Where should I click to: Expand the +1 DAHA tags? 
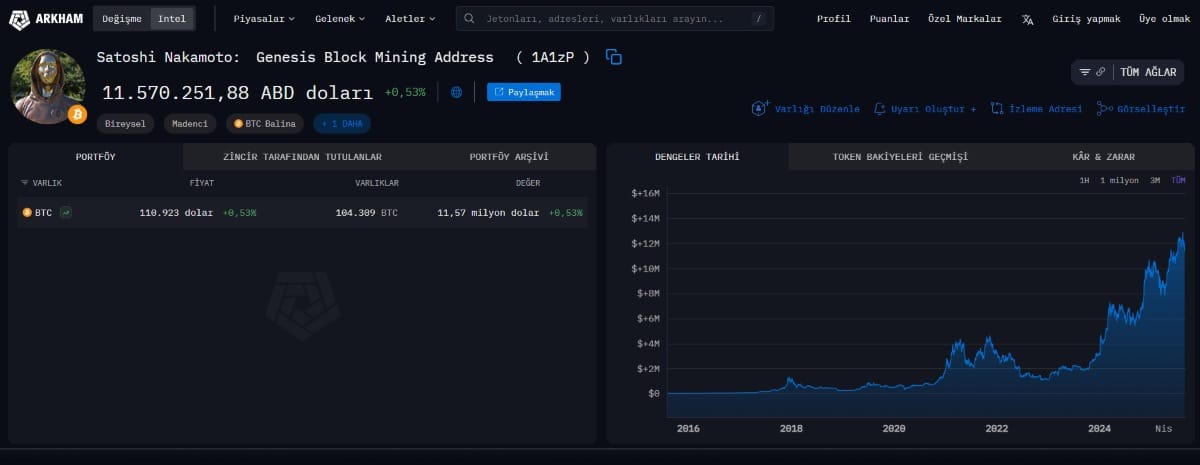coord(342,124)
